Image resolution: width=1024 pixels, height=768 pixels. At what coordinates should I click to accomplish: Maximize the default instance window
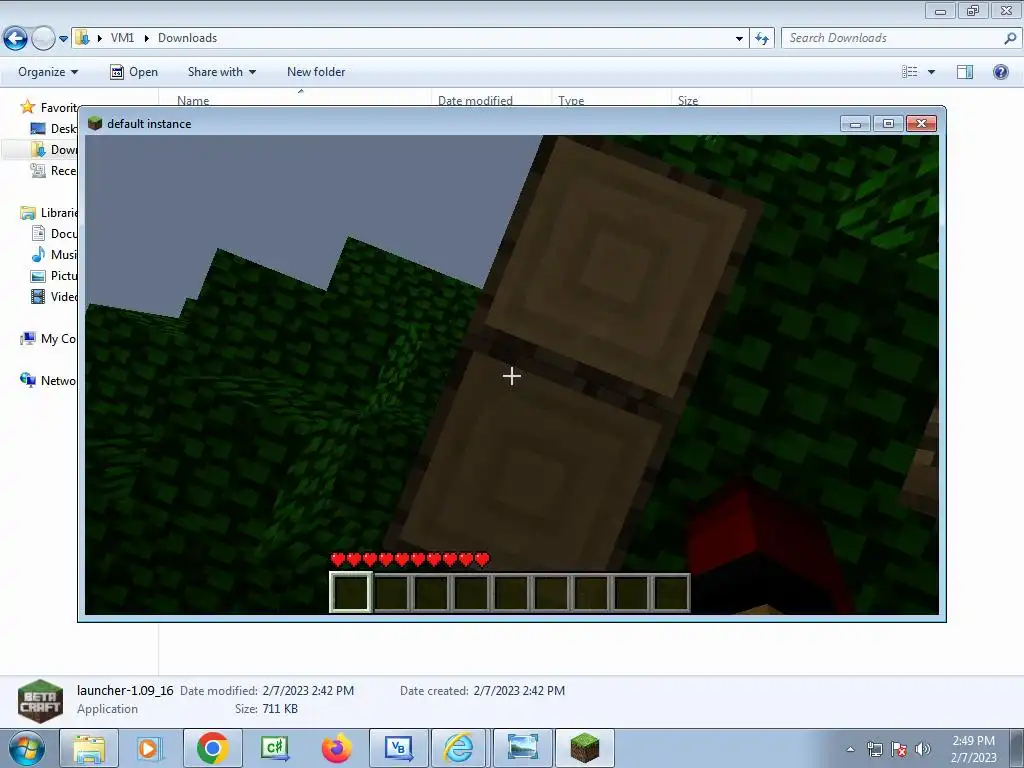pos(888,123)
